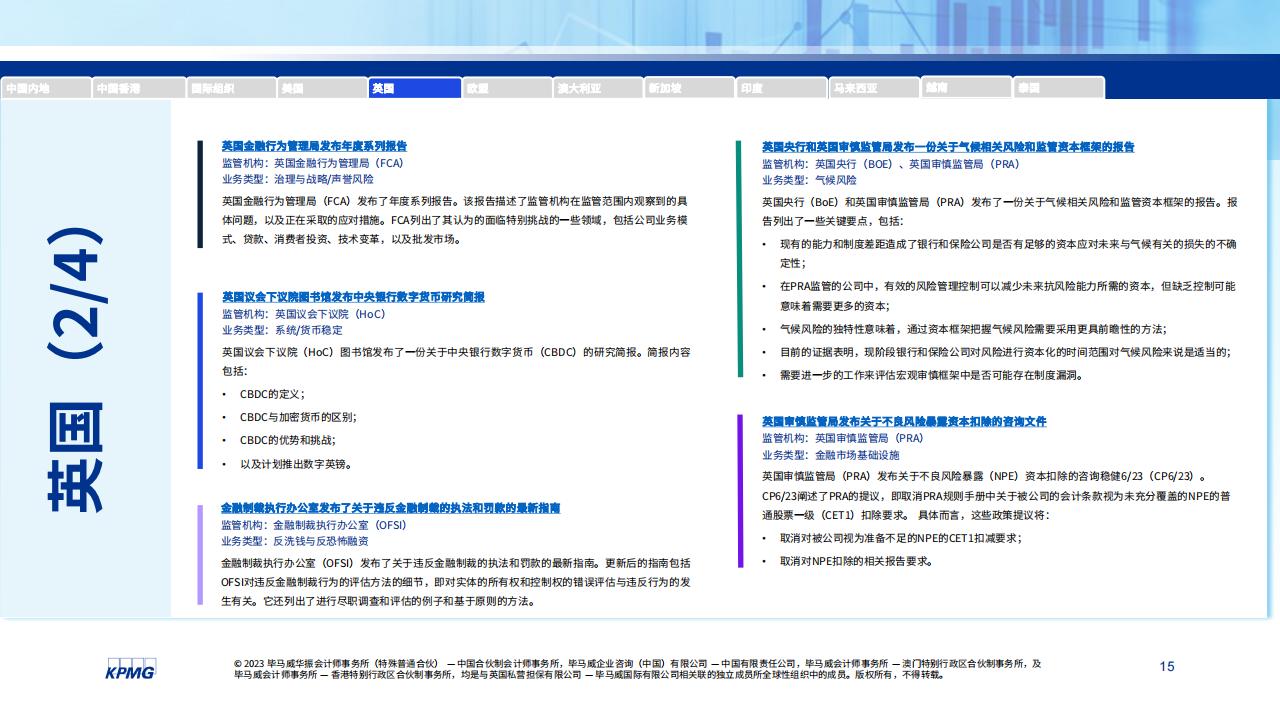Screen dimensions: 1280x720
Task: Click text 监管机构：英国金融行为管理局（FCA）
Action: click(x=313, y=162)
